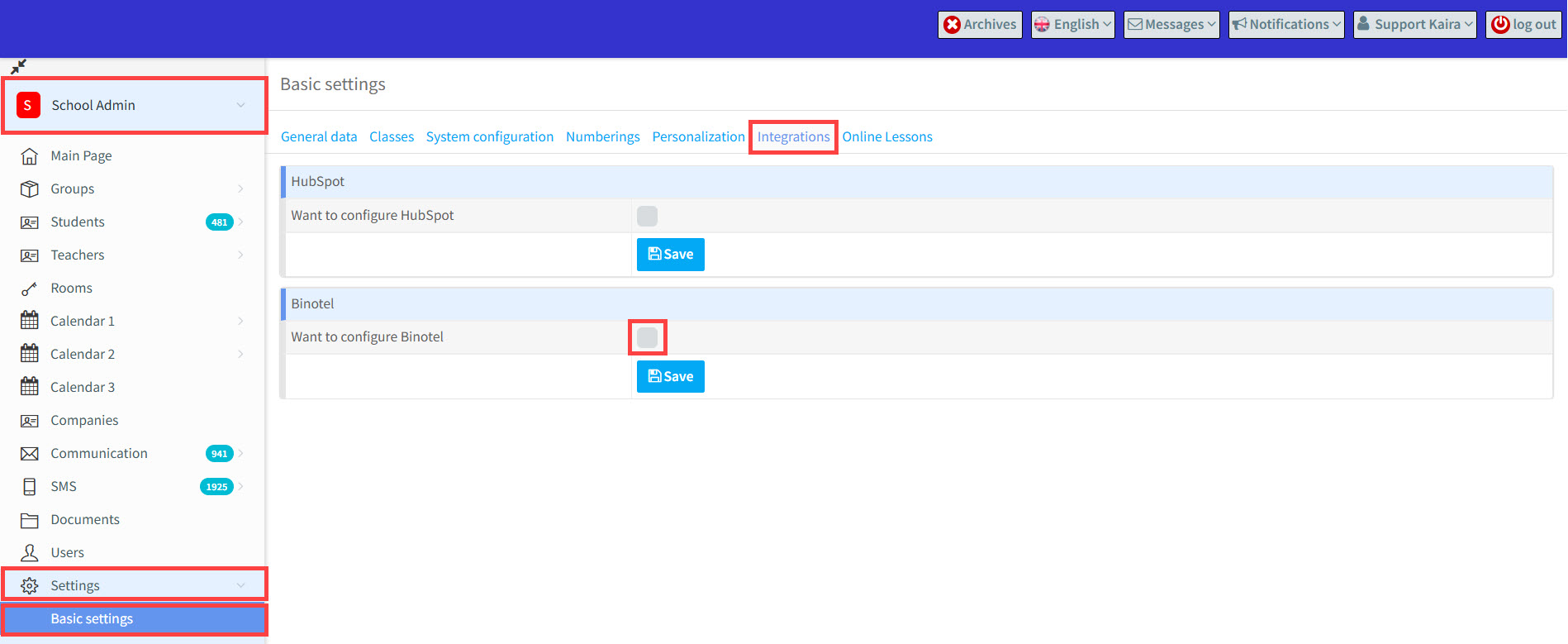
Task: Click the UK flag language icon
Action: [x=1043, y=25]
